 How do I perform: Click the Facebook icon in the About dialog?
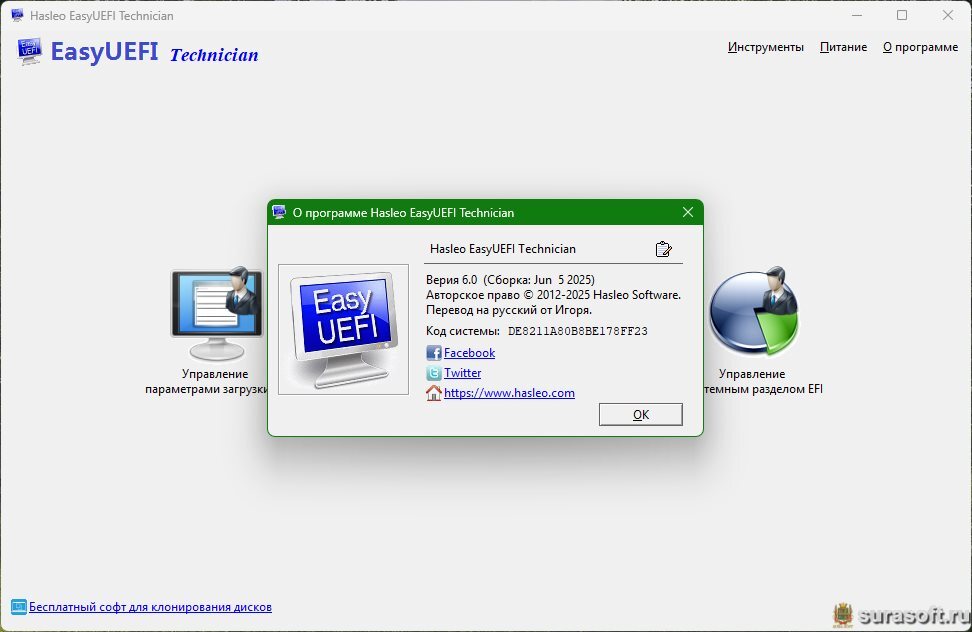[434, 353]
